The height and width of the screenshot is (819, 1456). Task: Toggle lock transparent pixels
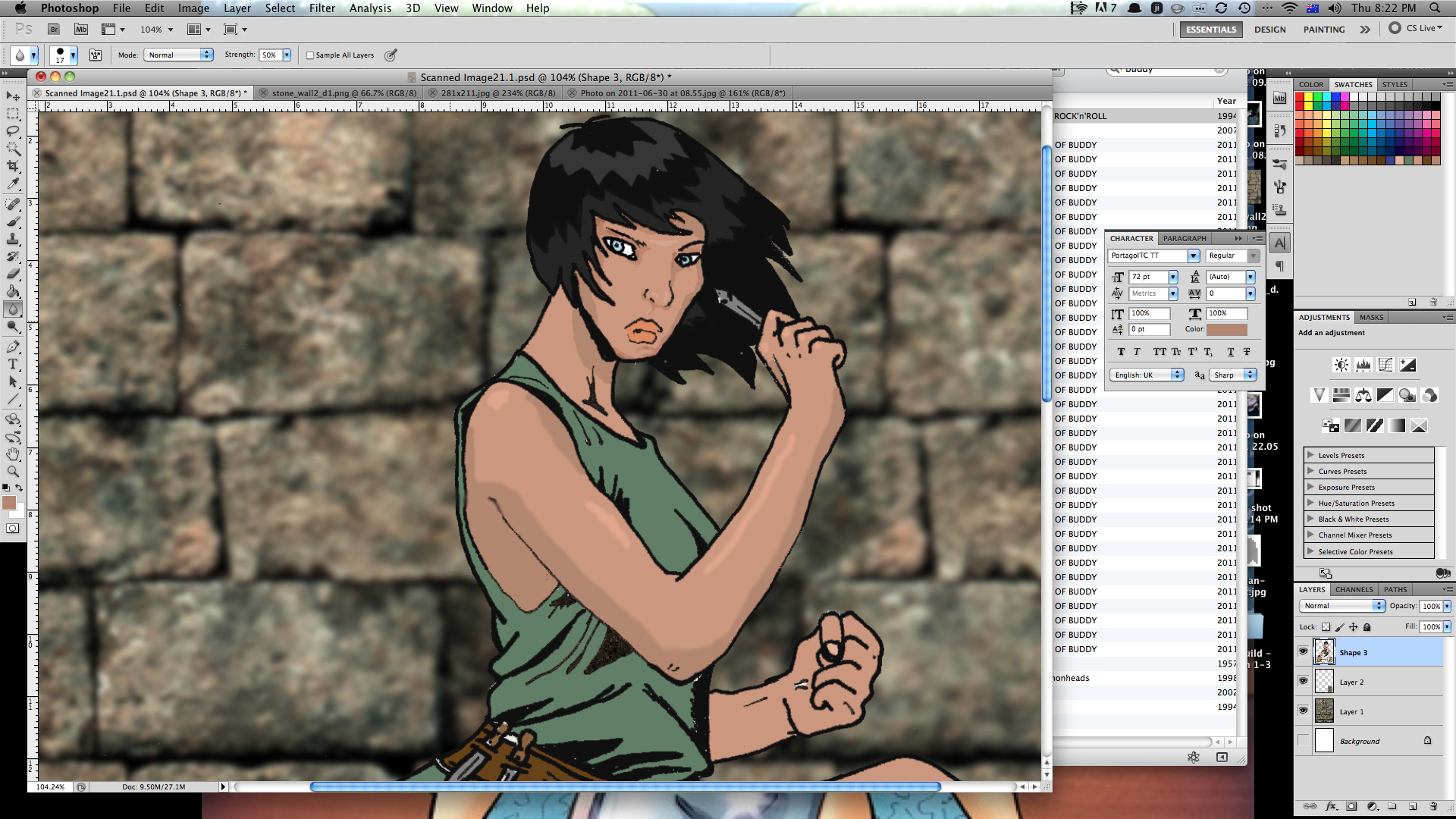pos(1326,627)
